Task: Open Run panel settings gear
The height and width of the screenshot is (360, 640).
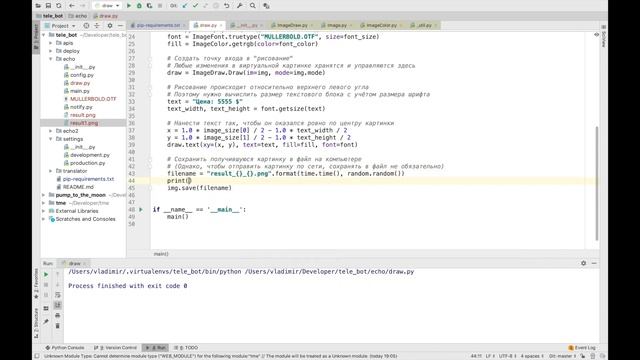Action: pos(583,263)
